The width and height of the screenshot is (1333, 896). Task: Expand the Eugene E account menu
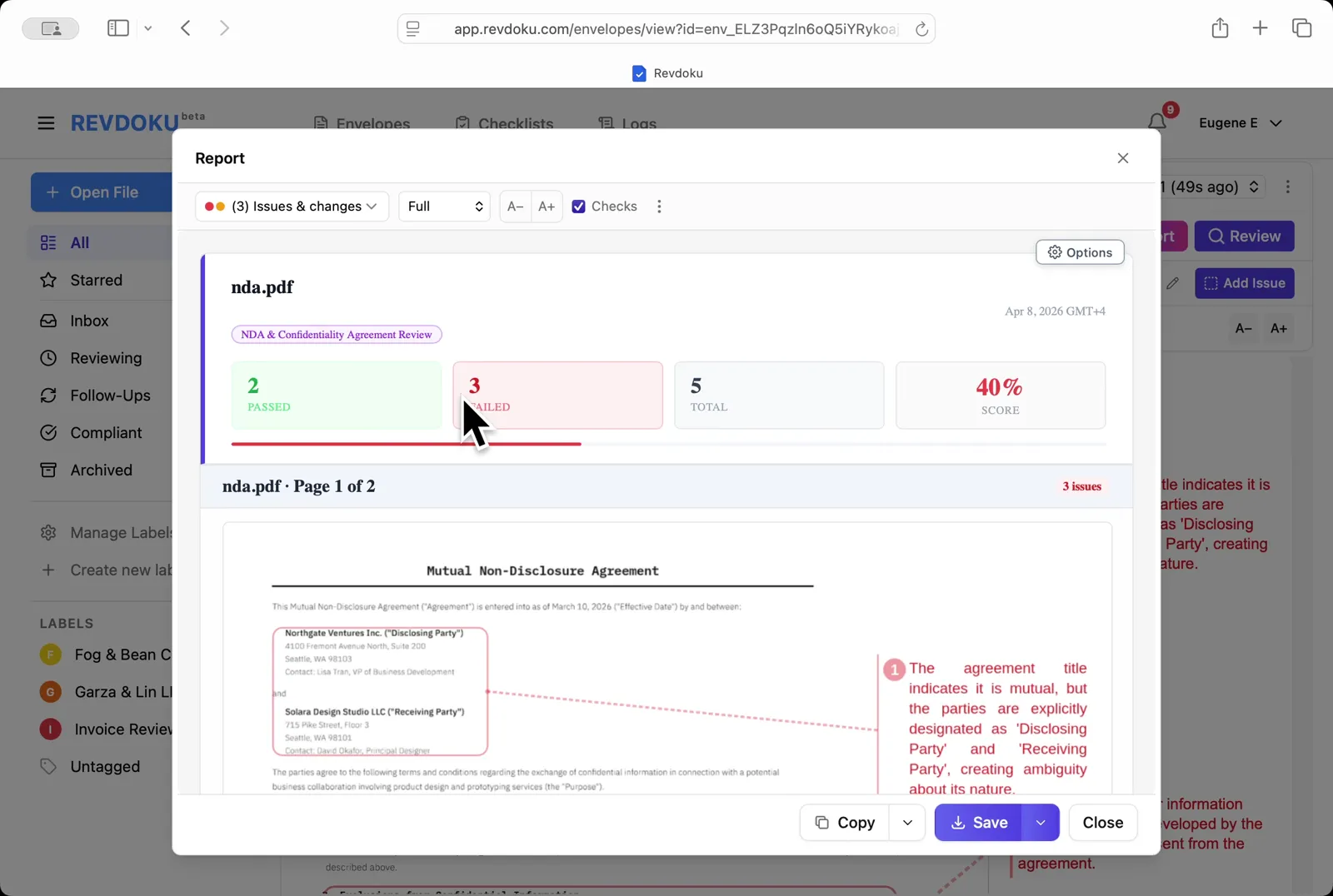coord(1241,122)
